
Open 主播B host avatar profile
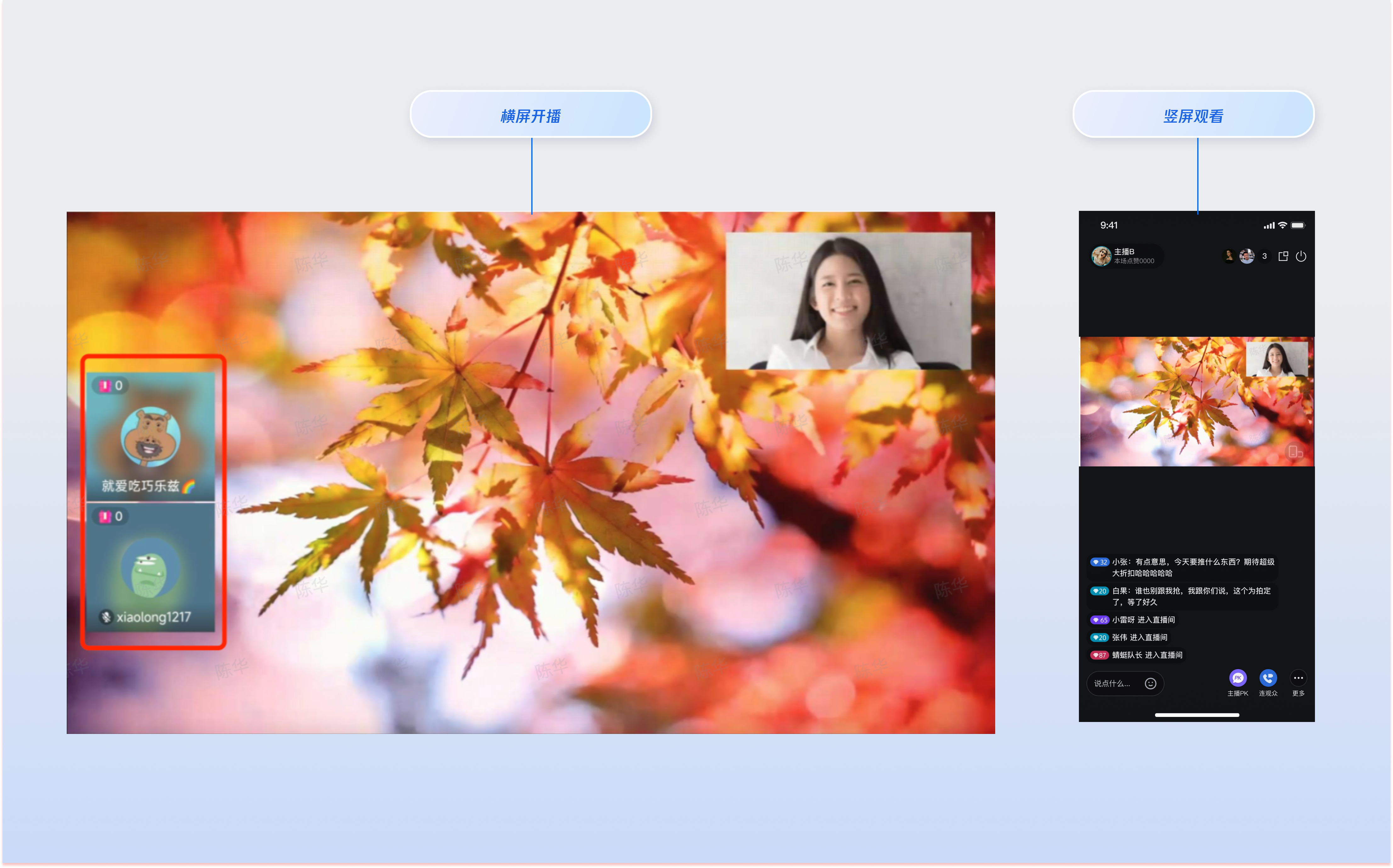coord(1101,256)
